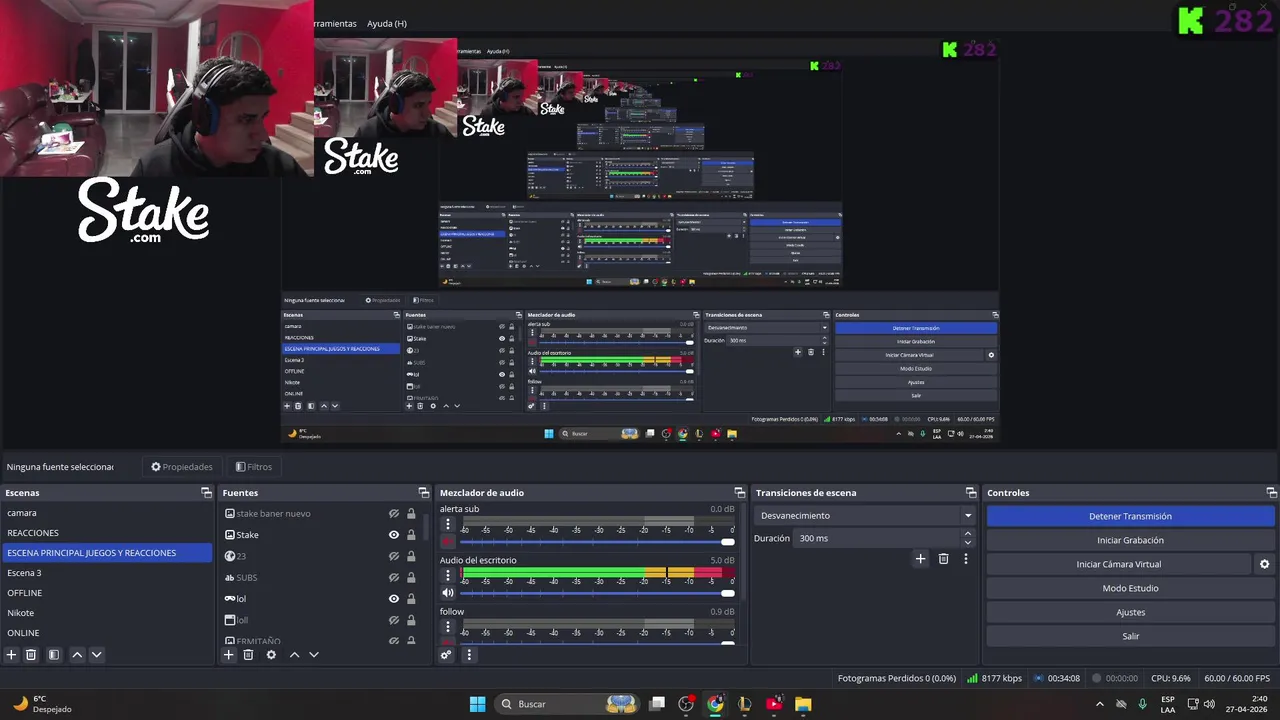The width and height of the screenshot is (1280, 720).
Task: Move source up in Fuentes toolbar
Action: pyautogui.click(x=294, y=655)
